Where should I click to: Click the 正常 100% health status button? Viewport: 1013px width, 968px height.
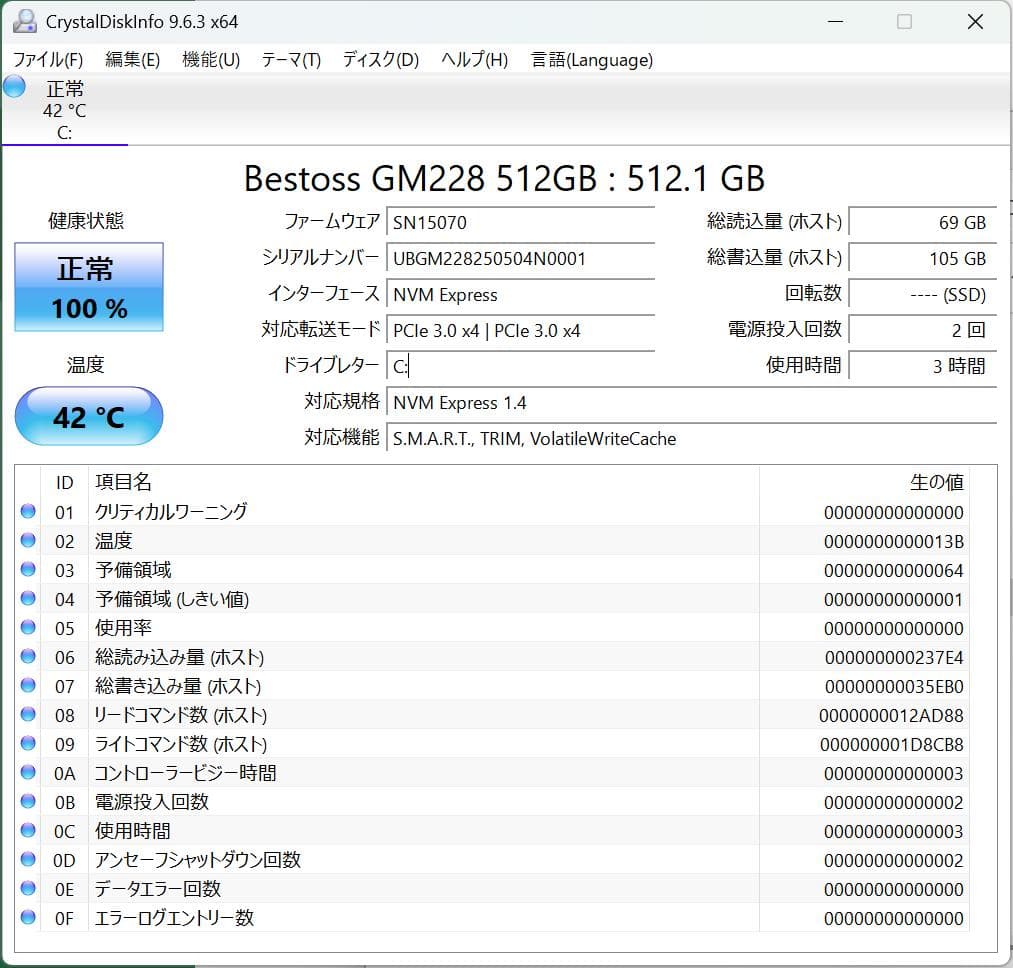(88, 287)
